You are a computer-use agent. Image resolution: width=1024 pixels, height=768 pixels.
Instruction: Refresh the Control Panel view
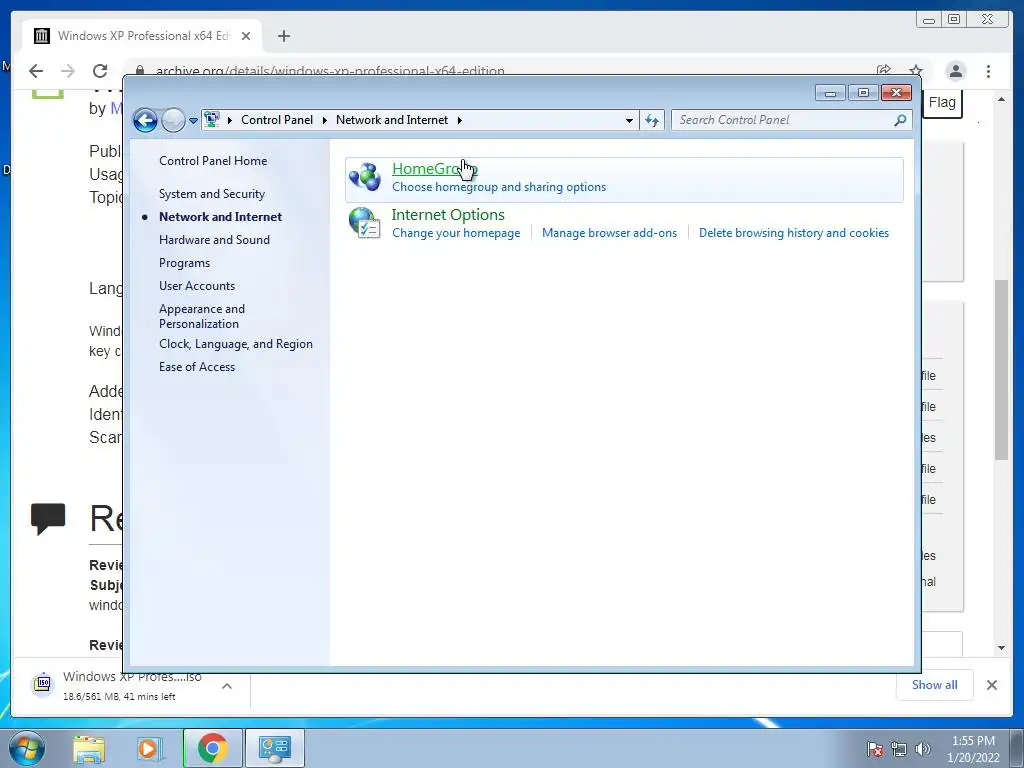652,120
